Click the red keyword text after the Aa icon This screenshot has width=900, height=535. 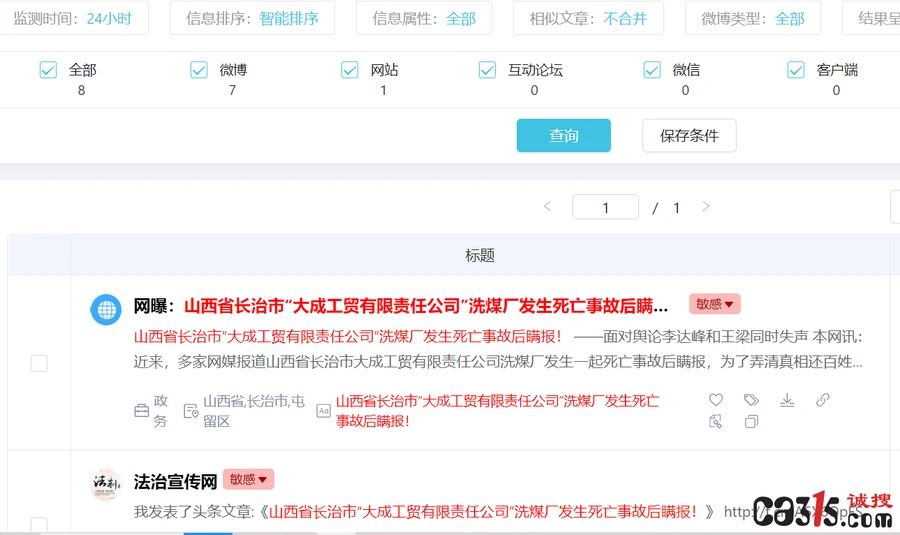(x=498, y=411)
